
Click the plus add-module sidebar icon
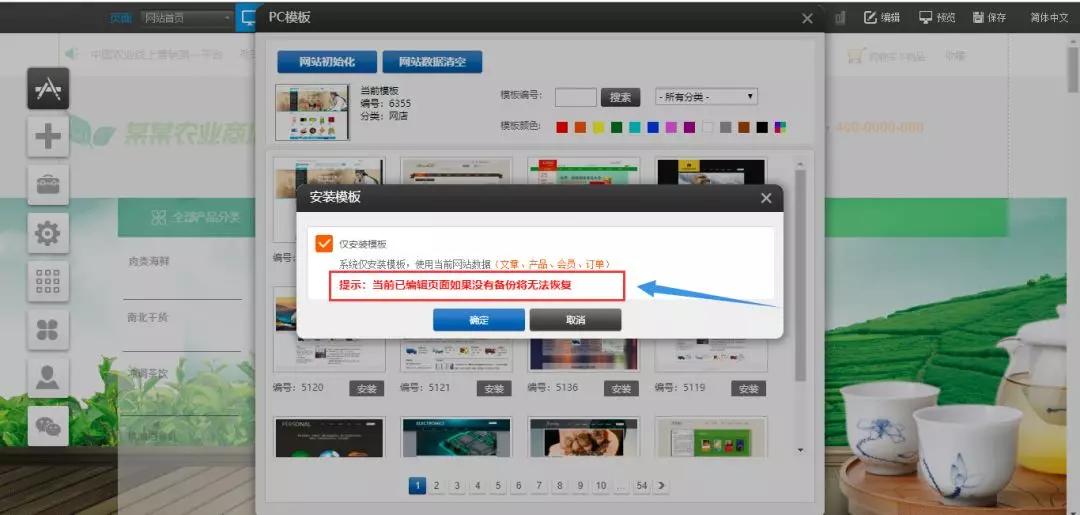[48, 137]
